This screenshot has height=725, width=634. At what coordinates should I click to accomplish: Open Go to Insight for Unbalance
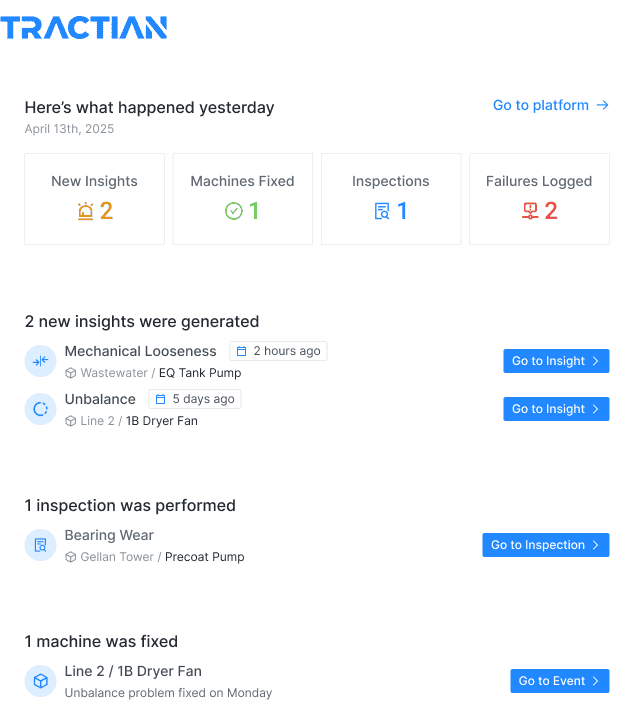click(556, 409)
